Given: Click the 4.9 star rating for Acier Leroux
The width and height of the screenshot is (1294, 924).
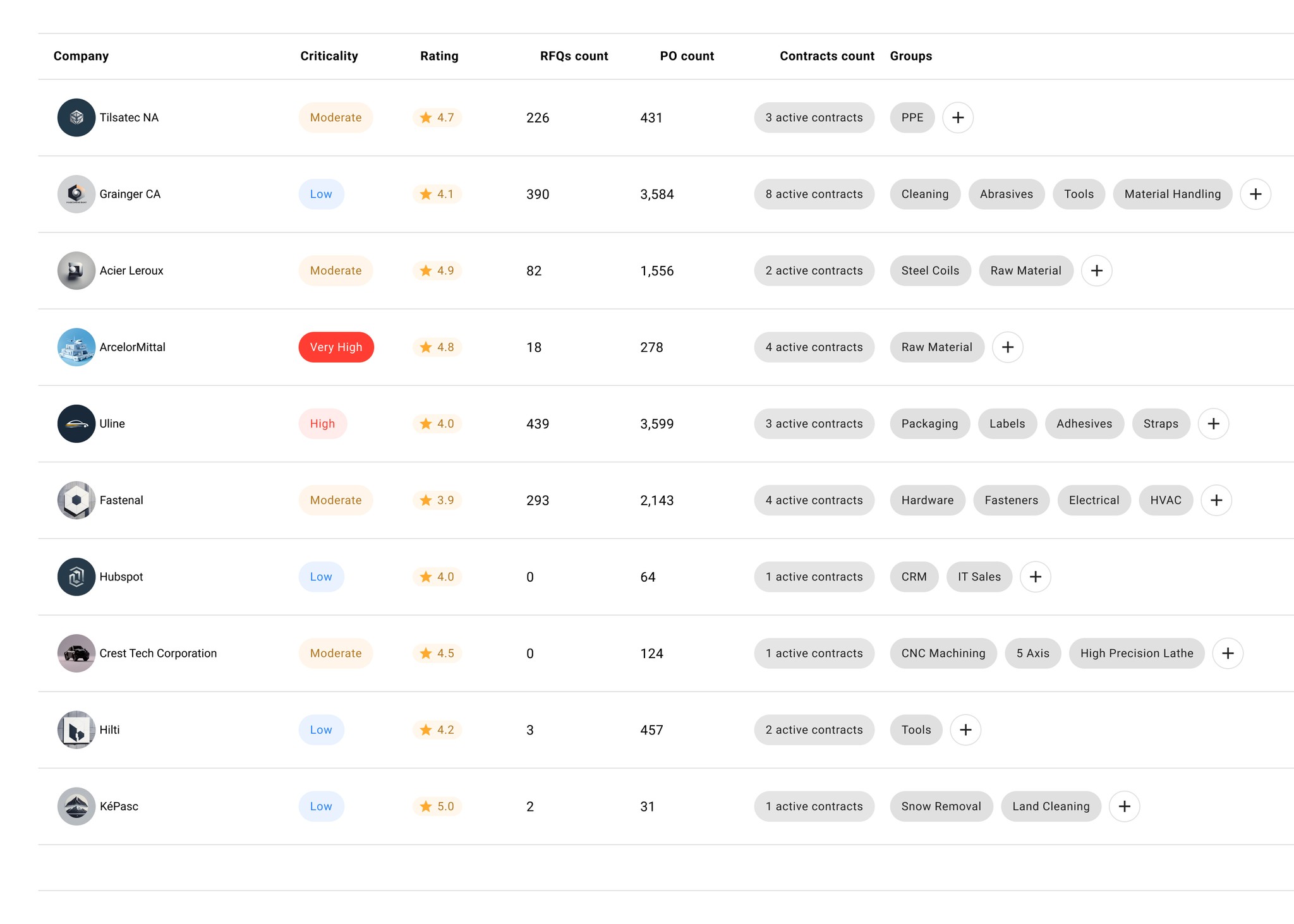Looking at the screenshot, I should coord(437,270).
